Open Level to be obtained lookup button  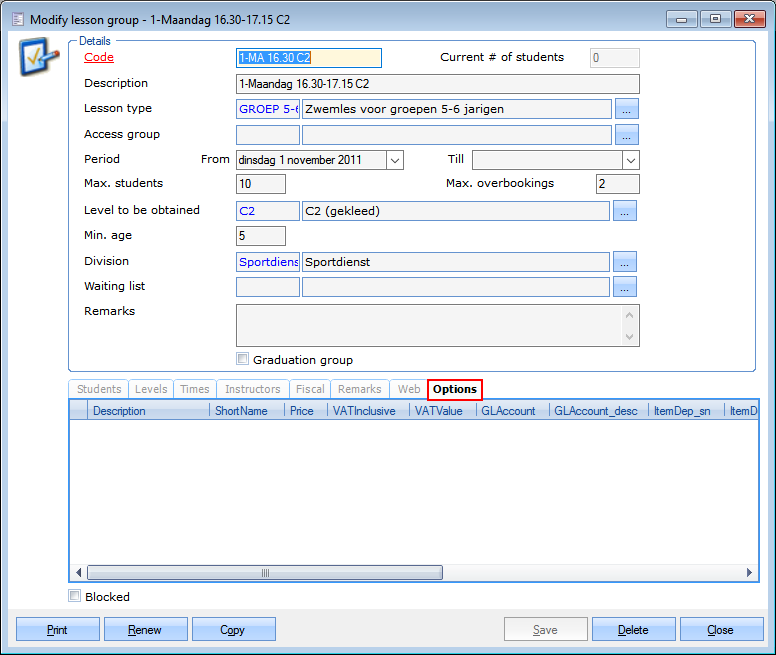point(626,211)
